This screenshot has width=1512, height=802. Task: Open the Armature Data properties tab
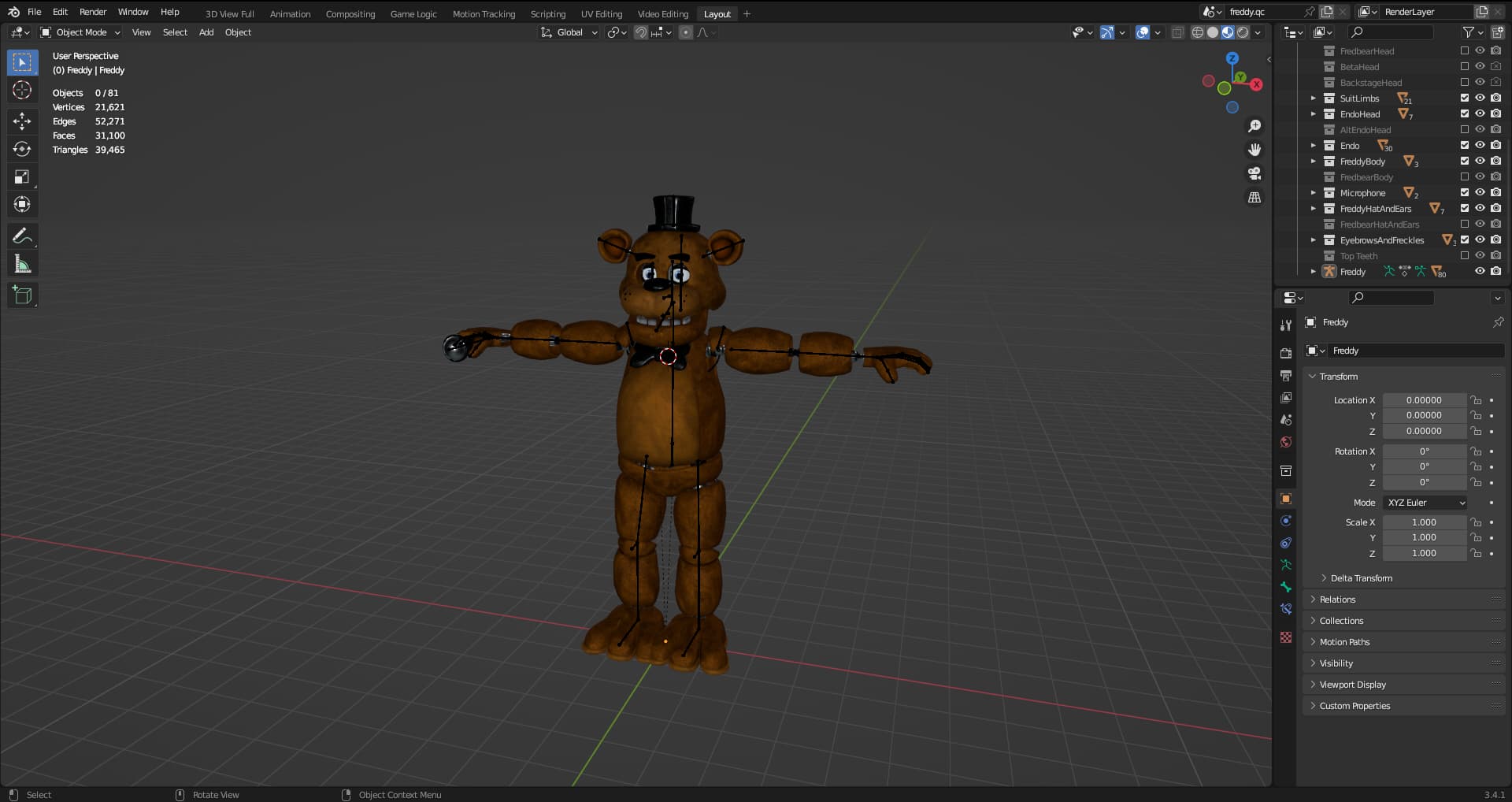coord(1286,565)
